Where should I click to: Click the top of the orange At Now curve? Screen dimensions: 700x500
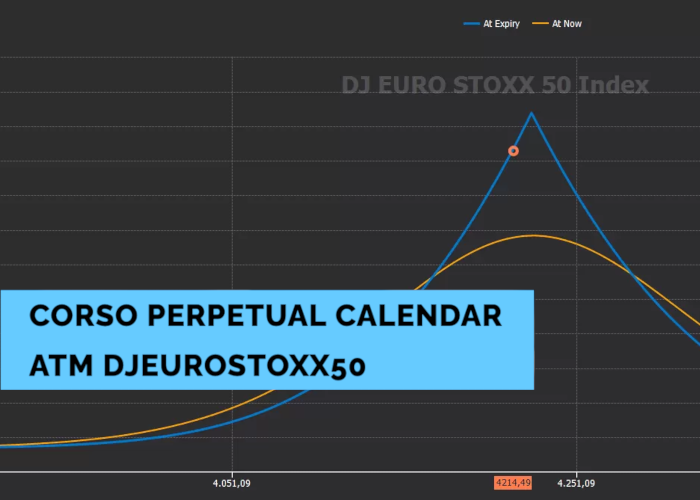point(533,235)
